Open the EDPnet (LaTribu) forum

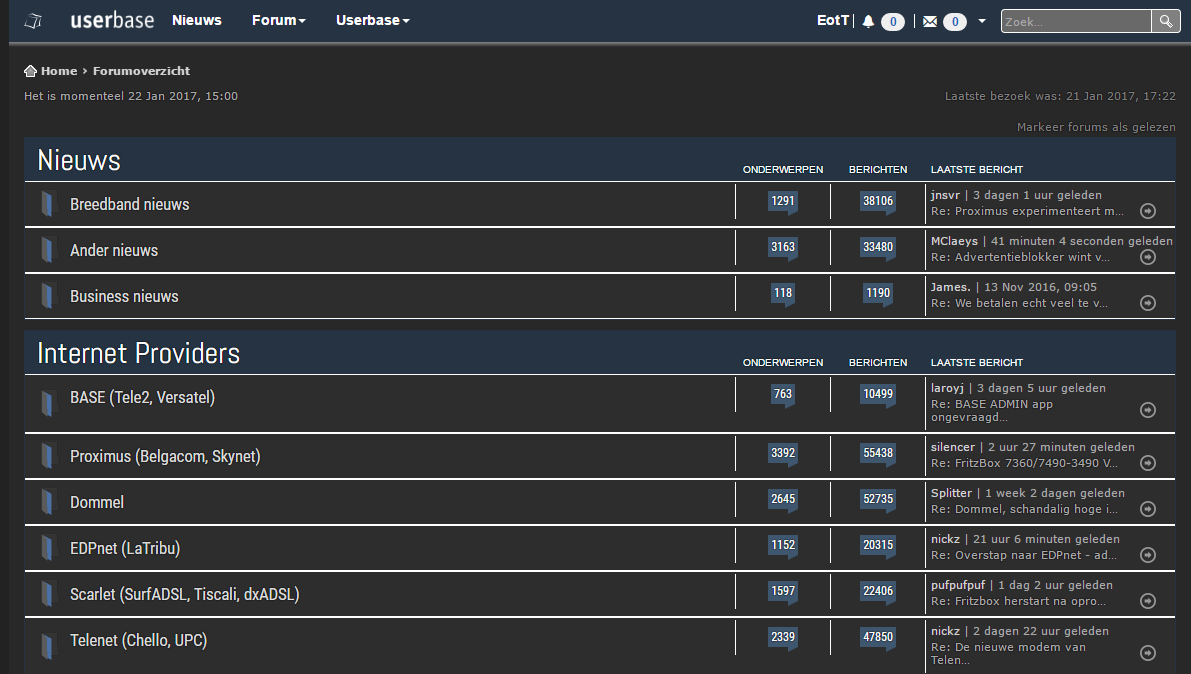(125, 549)
